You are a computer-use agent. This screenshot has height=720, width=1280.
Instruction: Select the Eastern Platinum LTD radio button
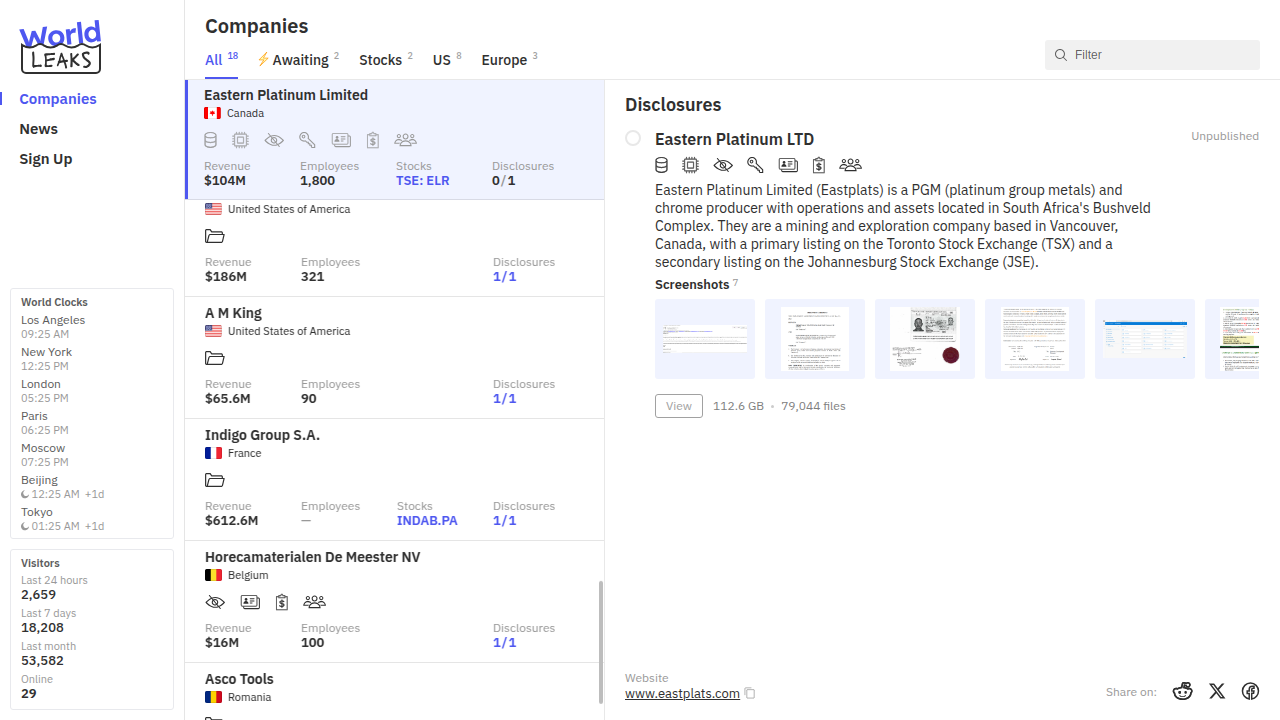tap(633, 138)
